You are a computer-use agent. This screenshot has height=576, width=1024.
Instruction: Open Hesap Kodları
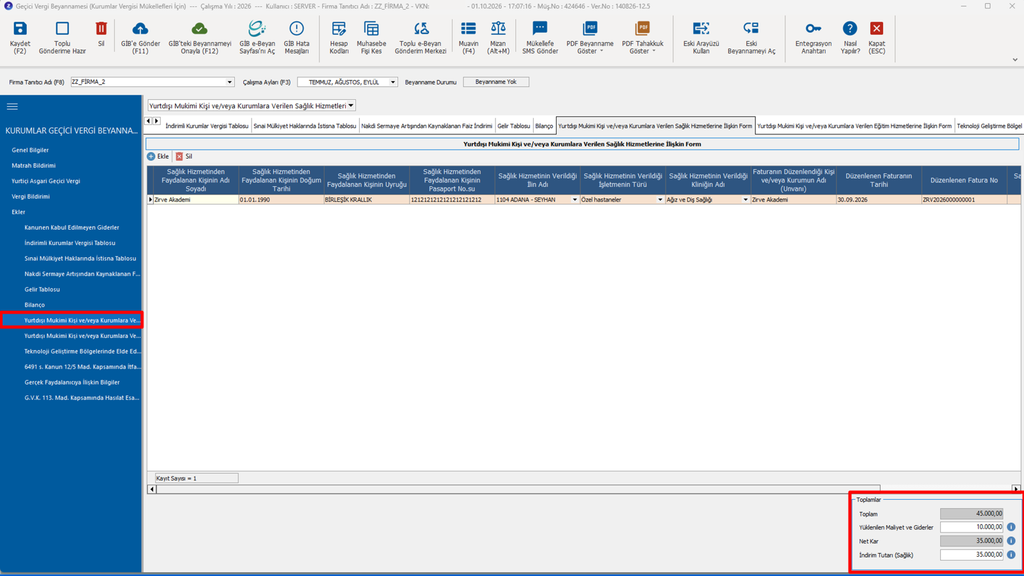[339, 37]
